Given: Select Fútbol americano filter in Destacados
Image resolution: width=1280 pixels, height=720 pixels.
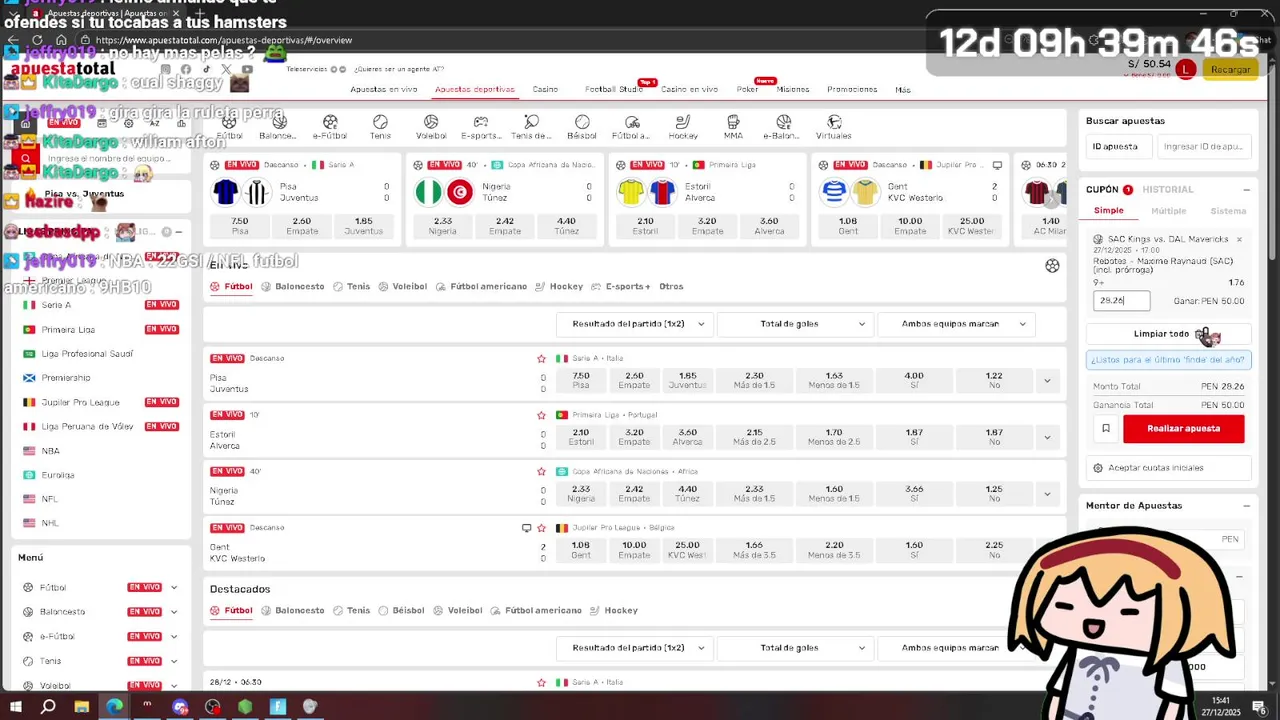Looking at the screenshot, I should [536, 610].
